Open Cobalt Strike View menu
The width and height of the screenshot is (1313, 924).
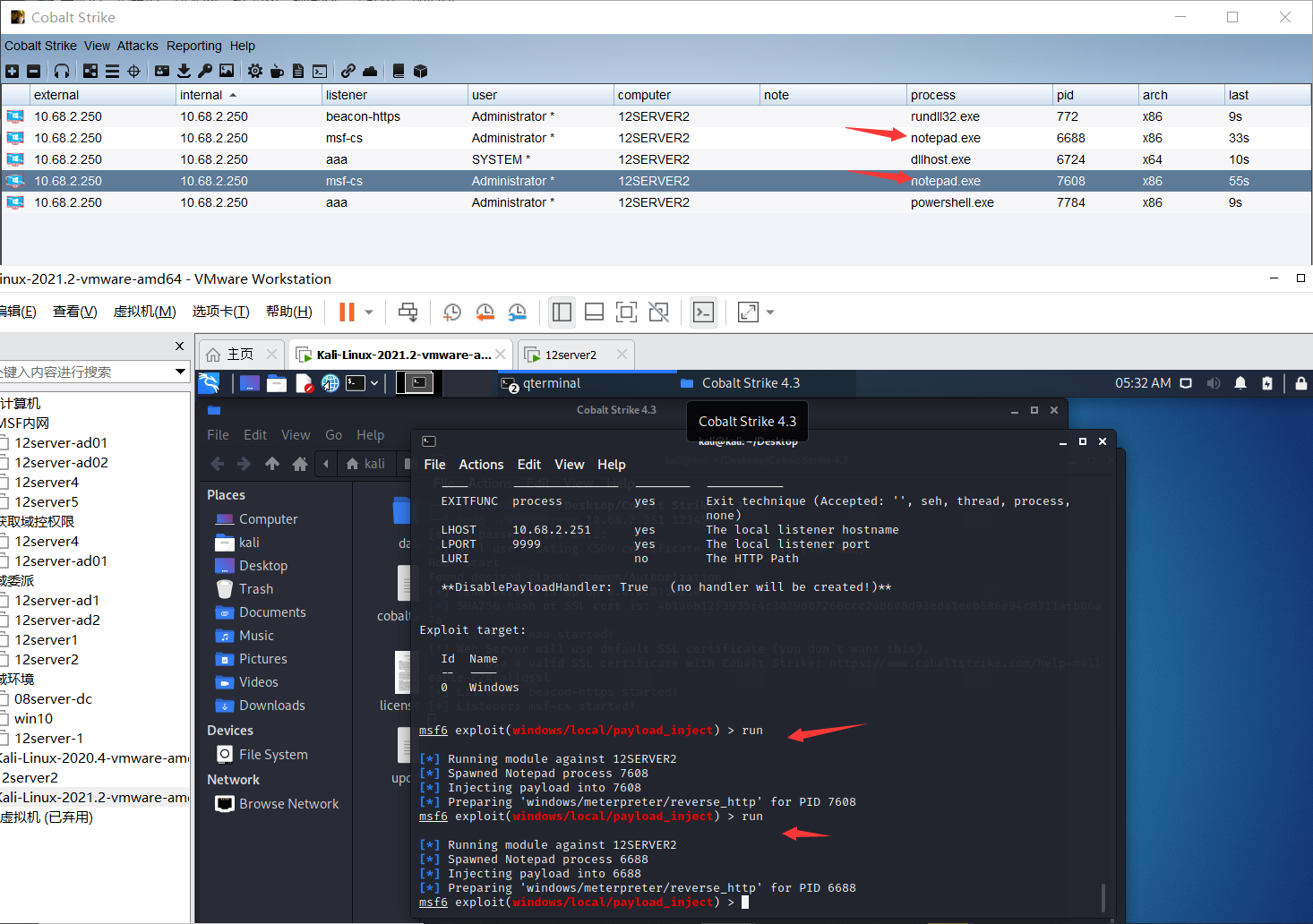(97, 46)
